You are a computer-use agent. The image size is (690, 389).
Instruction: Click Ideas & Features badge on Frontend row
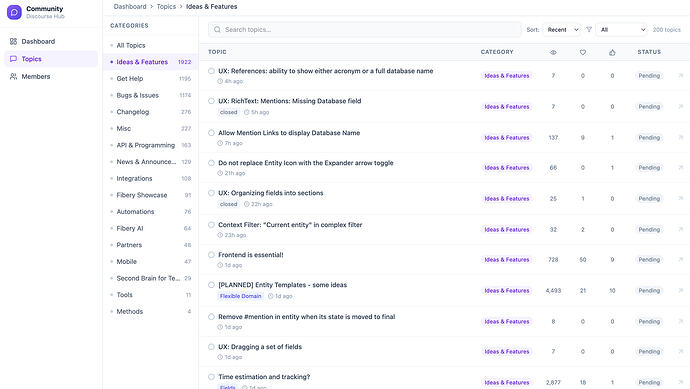[x=506, y=260]
